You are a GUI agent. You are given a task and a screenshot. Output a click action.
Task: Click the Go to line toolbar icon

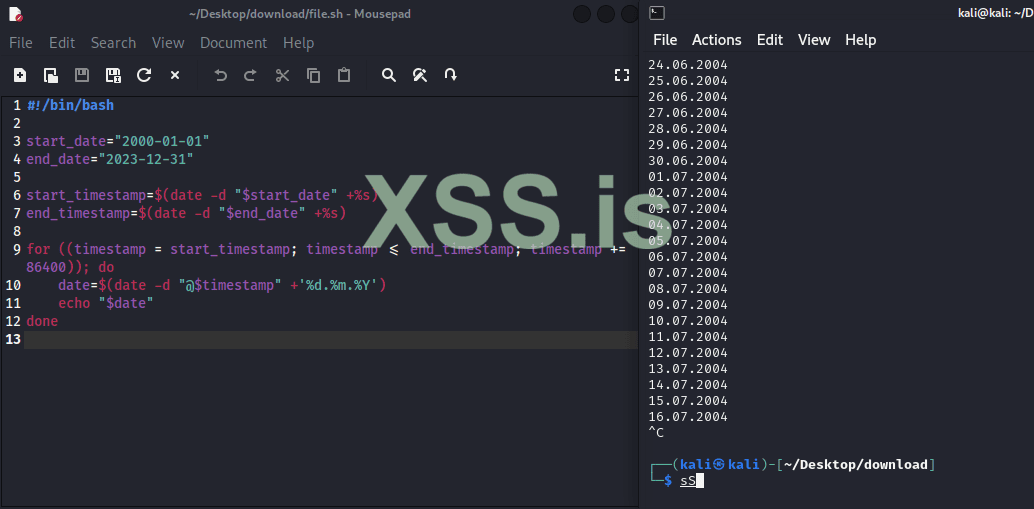[450, 75]
